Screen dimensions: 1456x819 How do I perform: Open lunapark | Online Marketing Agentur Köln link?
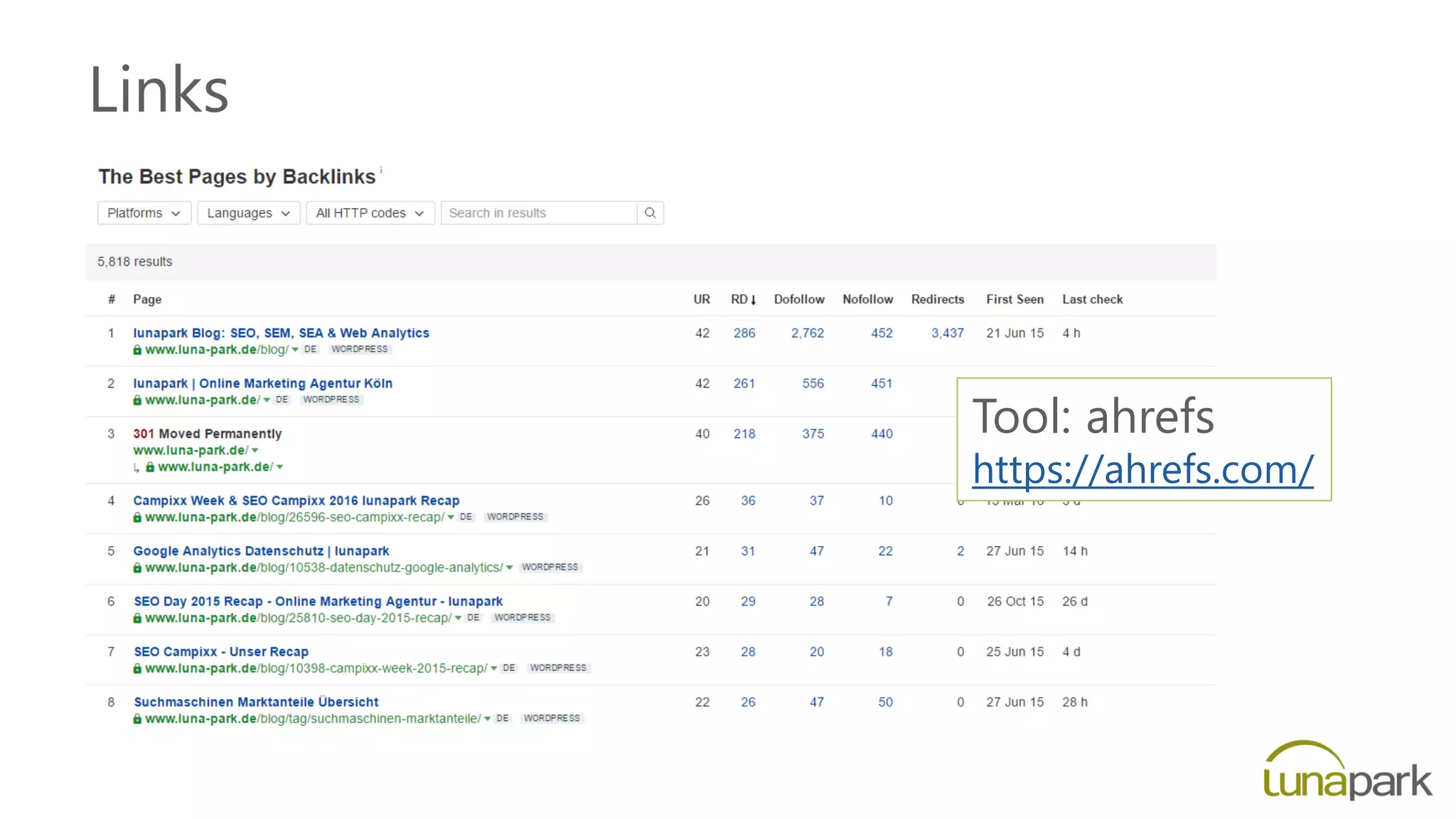tap(262, 383)
